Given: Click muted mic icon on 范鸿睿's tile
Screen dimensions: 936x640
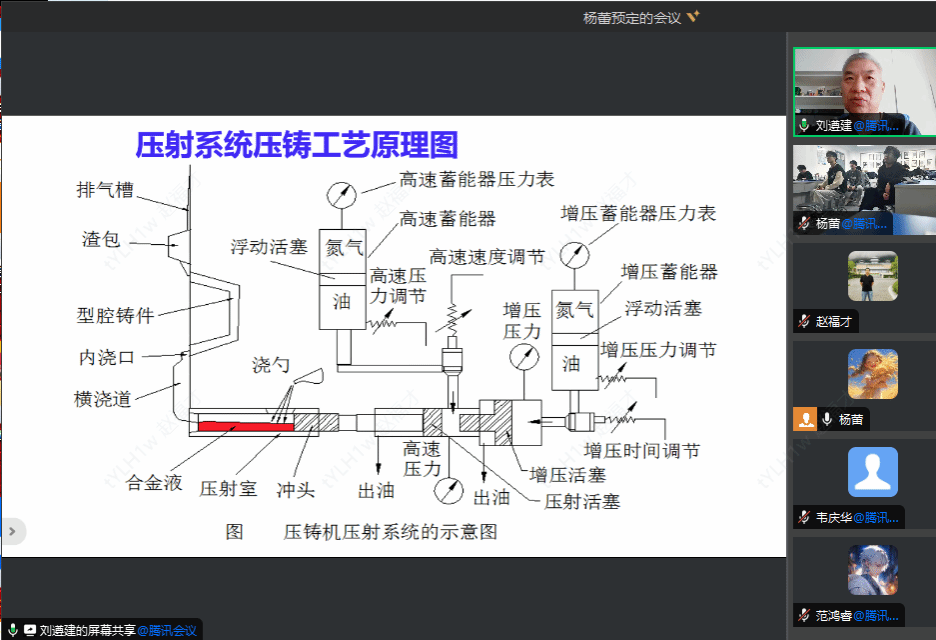Looking at the screenshot, I should (x=803, y=615).
